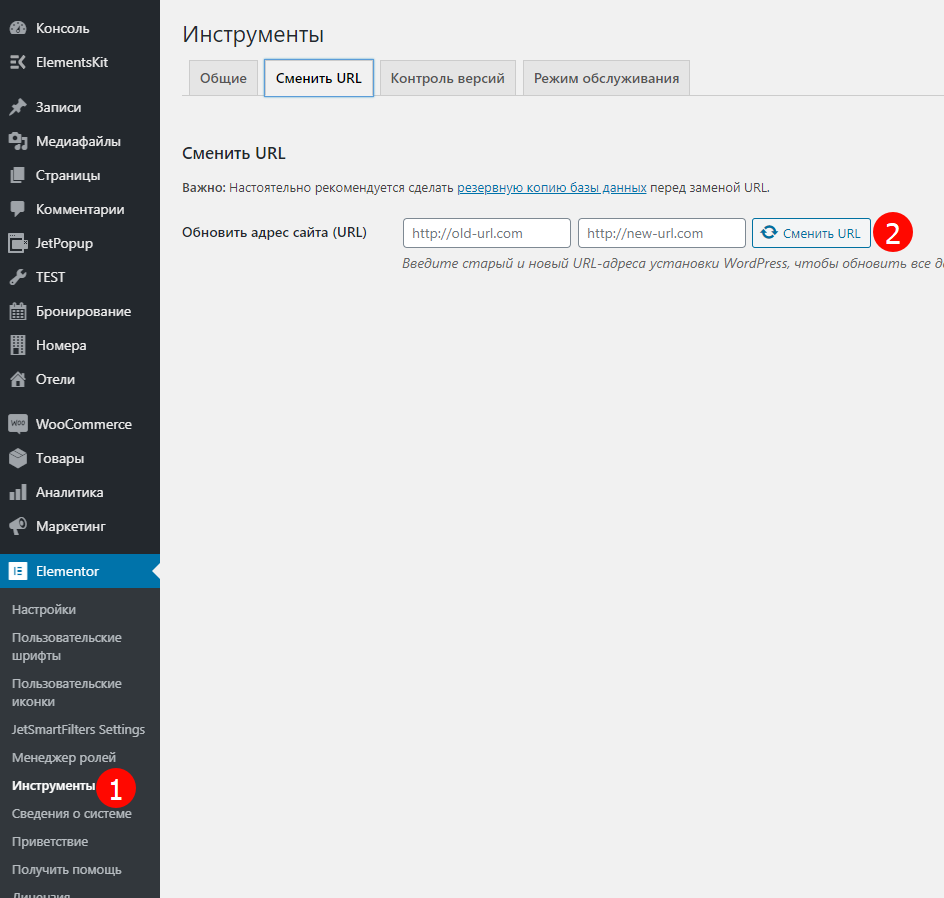
Task: Open the Консоль dashboard icon
Action: 18,28
